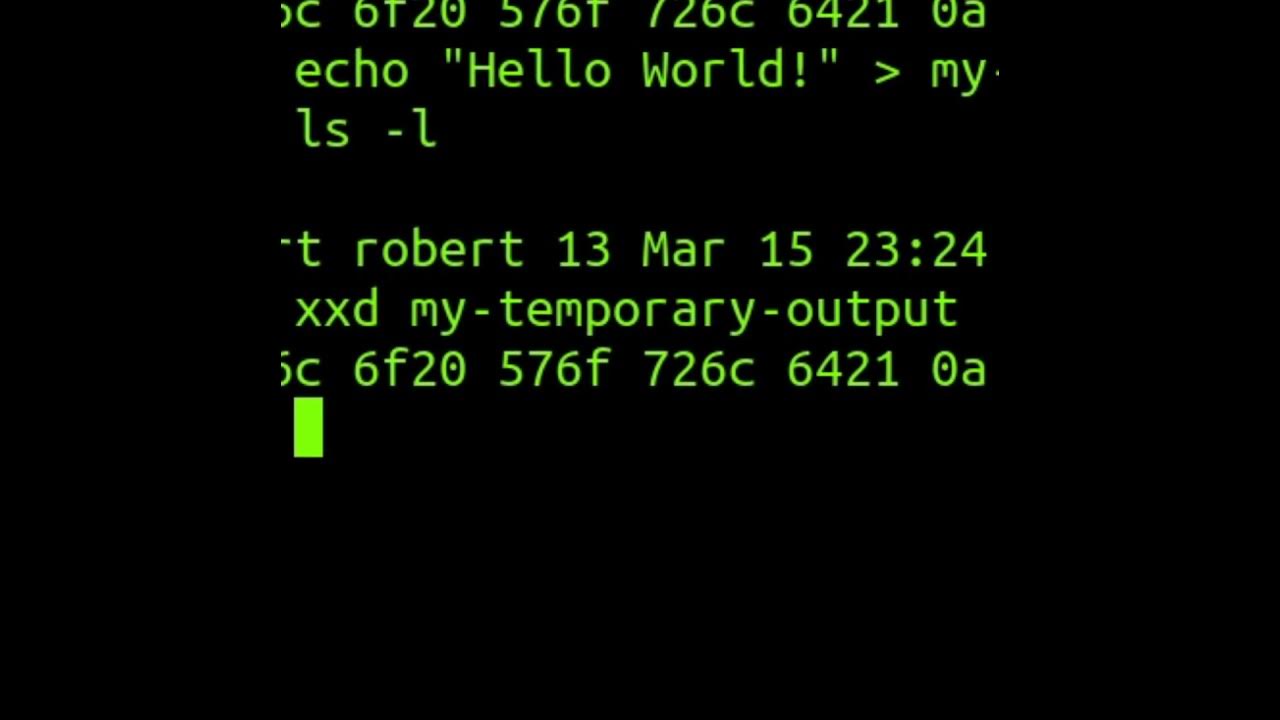Viewport: 1280px width, 720px height.
Task: Click the month "Mar" in the listing
Action: pyautogui.click(x=684, y=250)
